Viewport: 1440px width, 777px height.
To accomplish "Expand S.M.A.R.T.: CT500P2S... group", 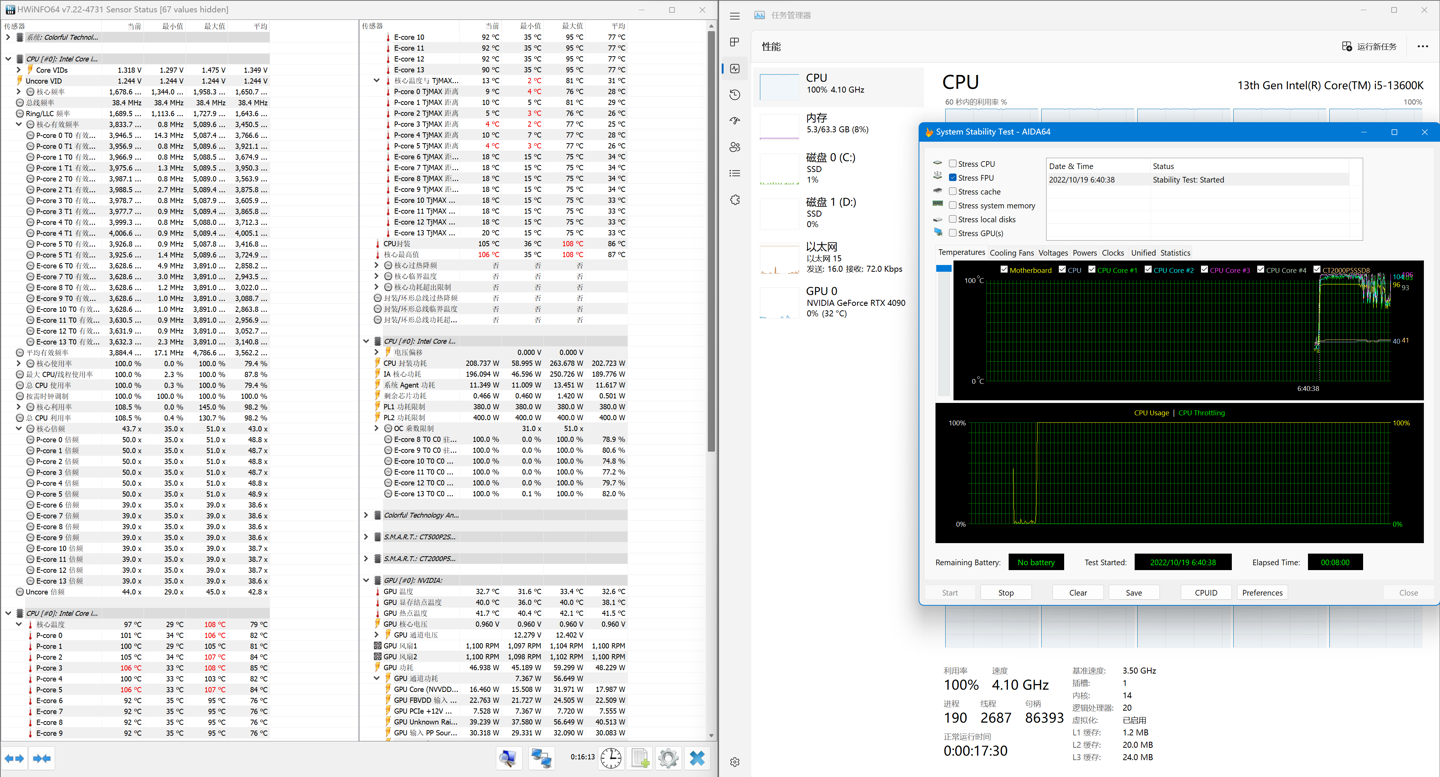I will 367,537.
